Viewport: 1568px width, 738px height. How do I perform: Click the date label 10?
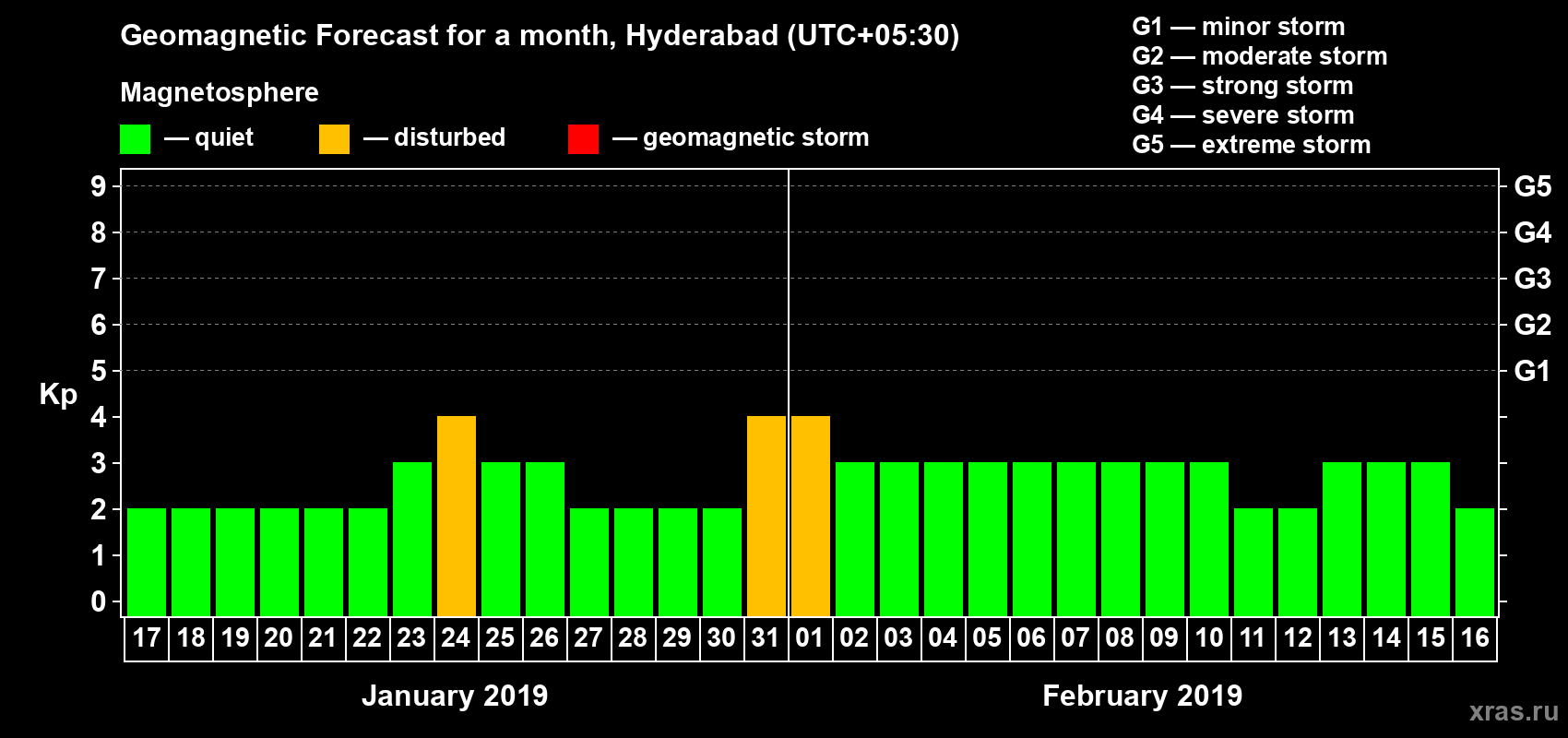(x=1209, y=637)
